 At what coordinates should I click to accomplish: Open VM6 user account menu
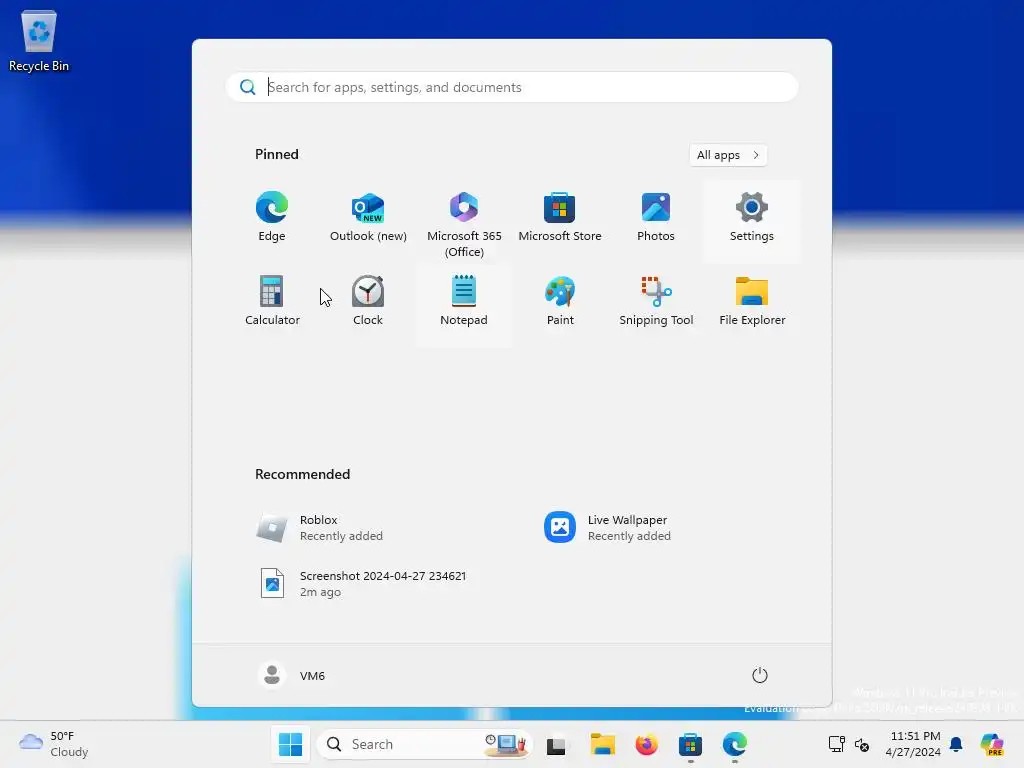coord(291,675)
